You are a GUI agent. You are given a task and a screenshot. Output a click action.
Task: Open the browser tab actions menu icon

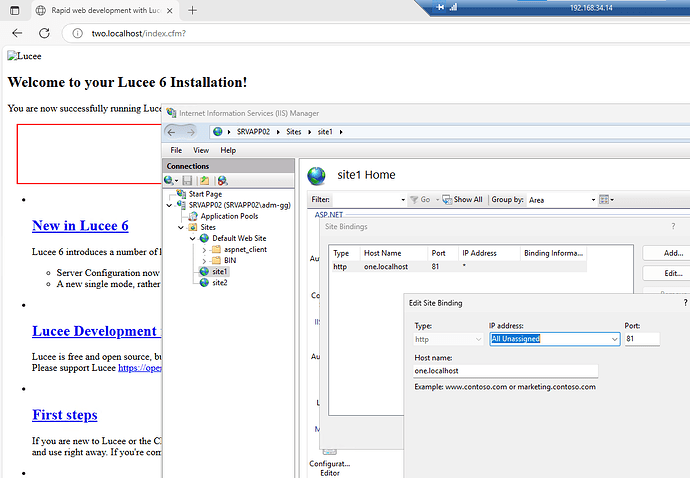pos(15,10)
